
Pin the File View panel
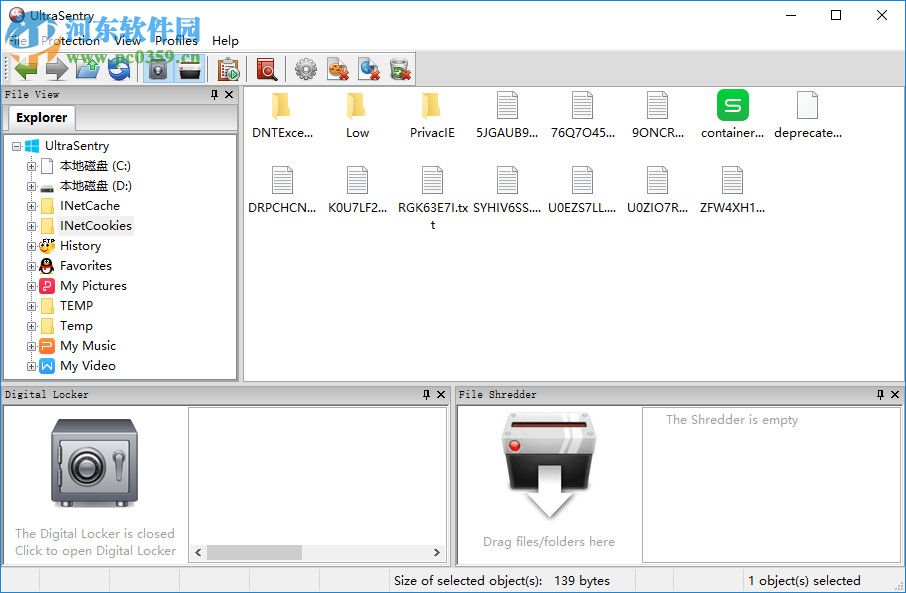(x=214, y=94)
